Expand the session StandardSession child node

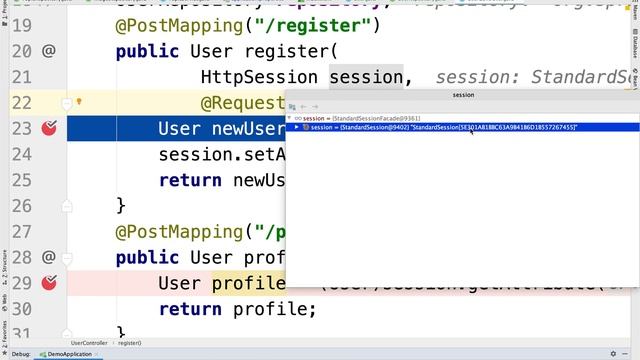[297, 127]
